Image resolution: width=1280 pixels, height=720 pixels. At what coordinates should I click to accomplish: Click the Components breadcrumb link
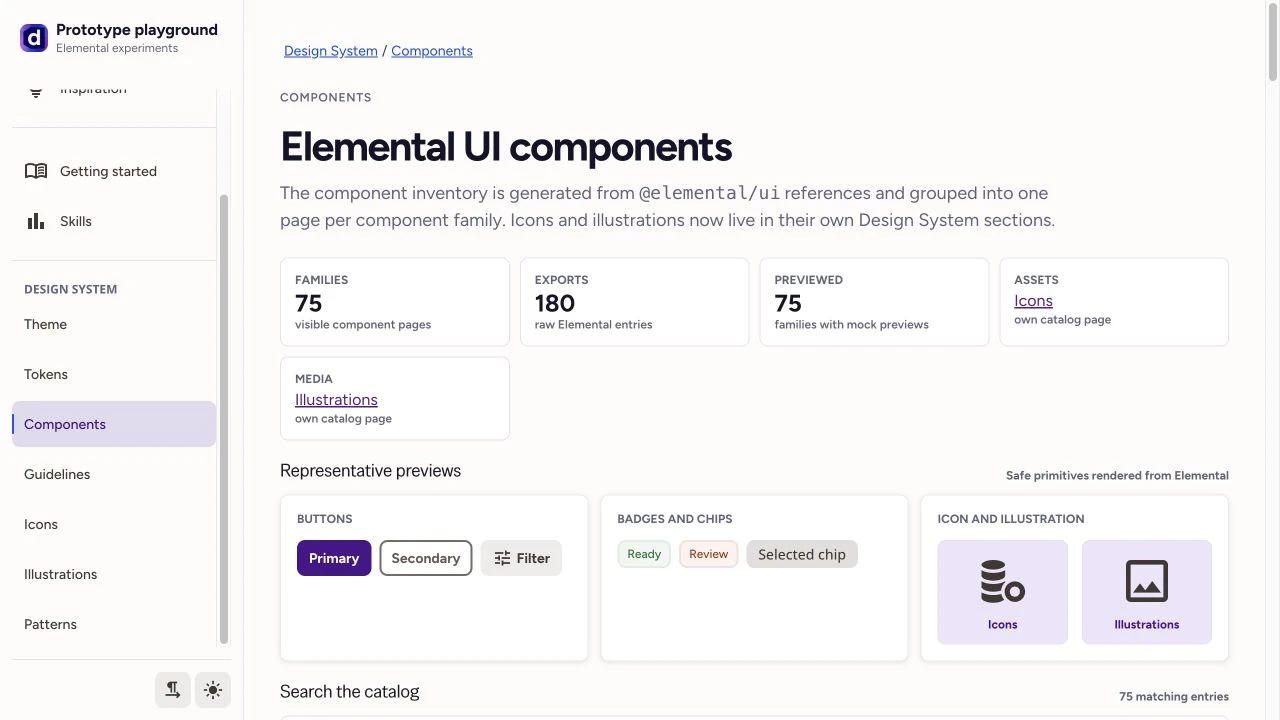pos(432,51)
